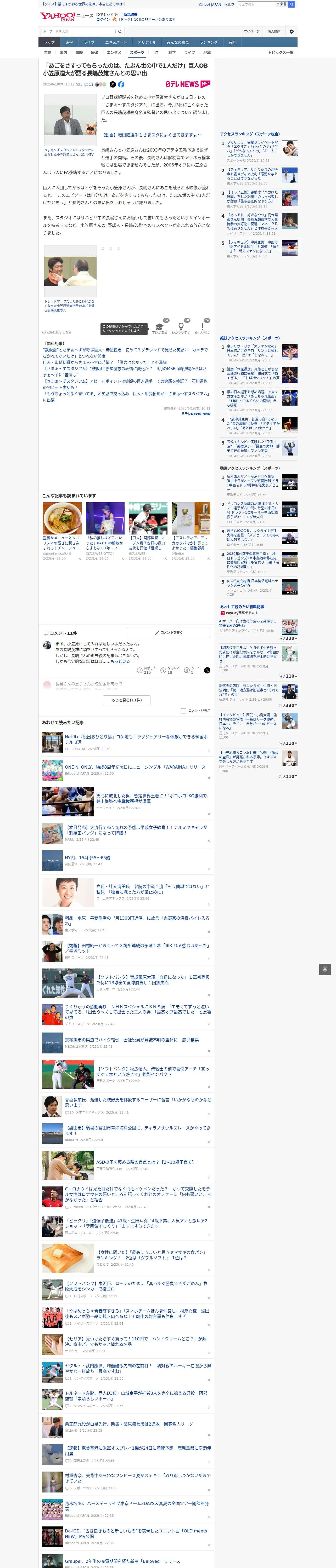Open the 速報 navigation tab
The width and height of the screenshot is (336, 1568).
[69, 43]
